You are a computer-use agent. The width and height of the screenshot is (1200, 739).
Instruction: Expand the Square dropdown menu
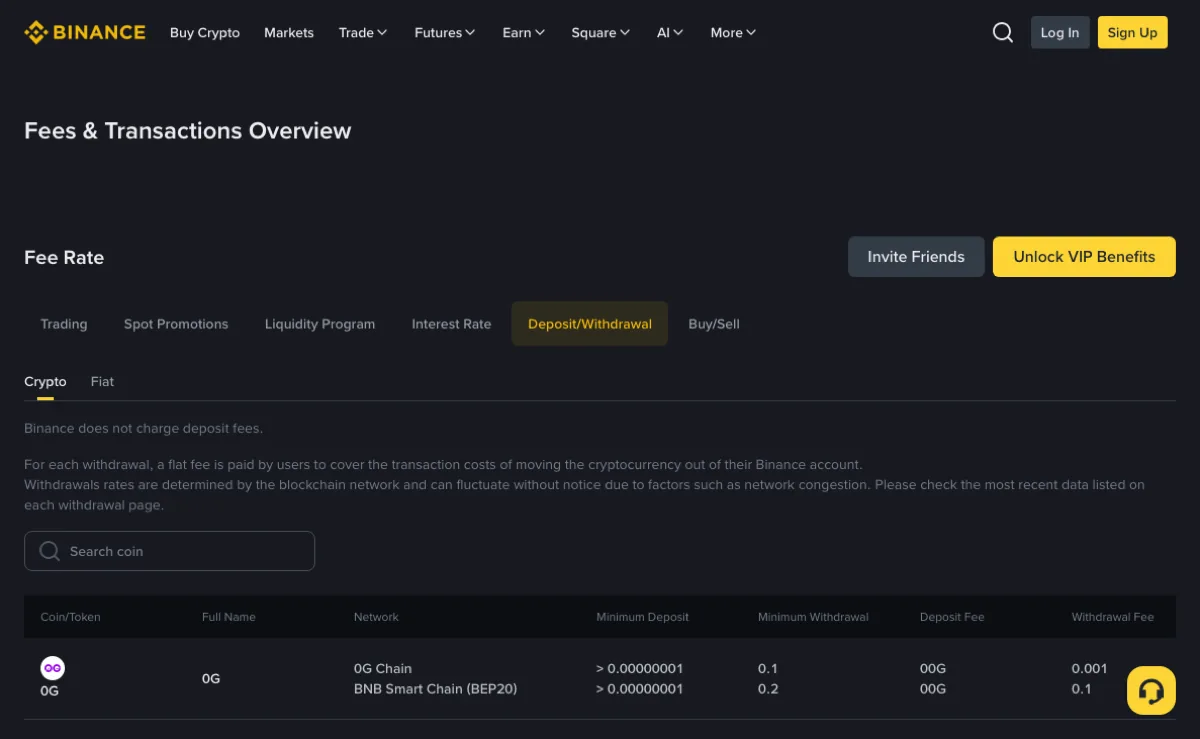601,32
